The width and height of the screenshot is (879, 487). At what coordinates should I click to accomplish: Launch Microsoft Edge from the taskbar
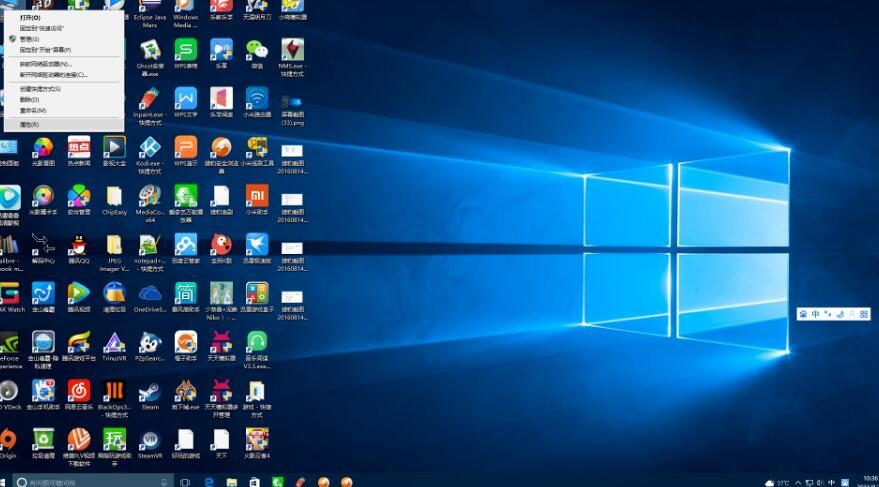pos(209,482)
